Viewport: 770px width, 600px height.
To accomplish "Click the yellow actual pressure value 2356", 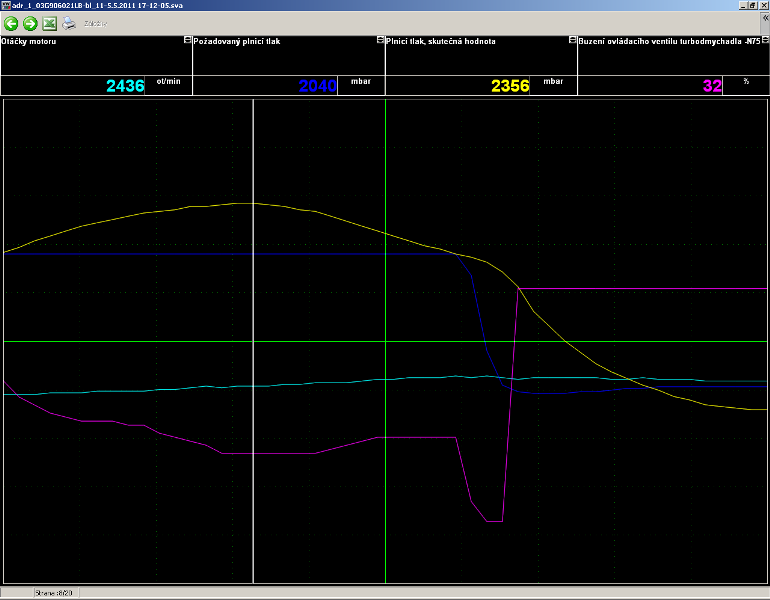I will click(510, 86).
